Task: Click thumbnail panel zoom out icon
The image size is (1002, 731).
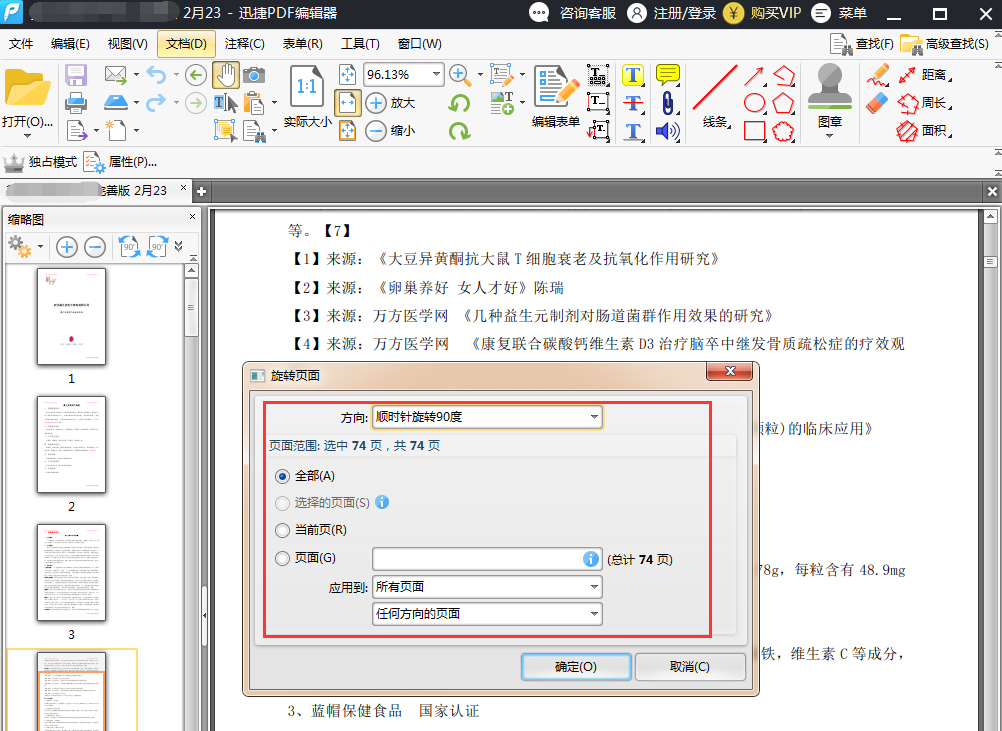Action: (95, 247)
